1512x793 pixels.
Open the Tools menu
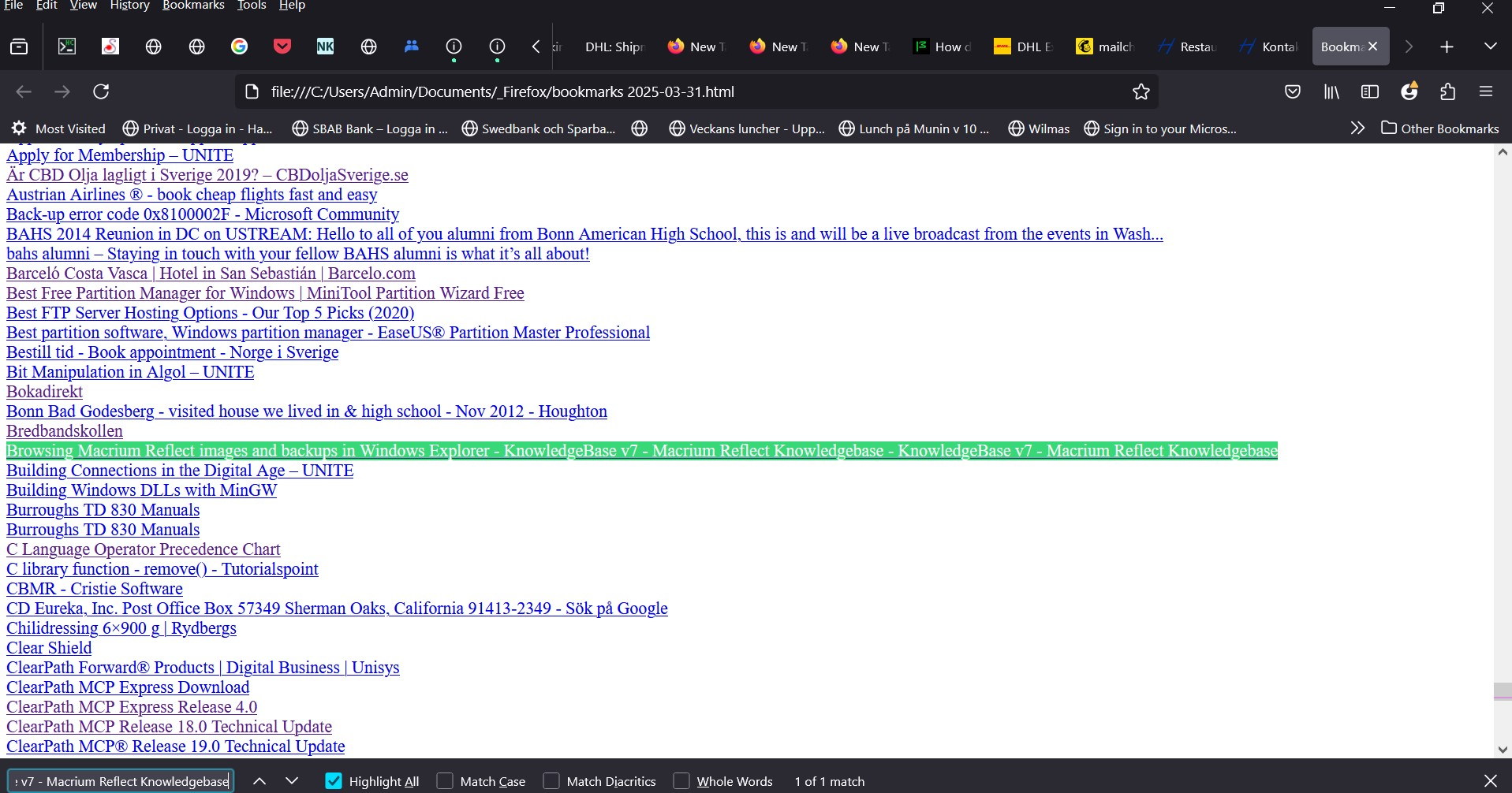click(x=252, y=6)
